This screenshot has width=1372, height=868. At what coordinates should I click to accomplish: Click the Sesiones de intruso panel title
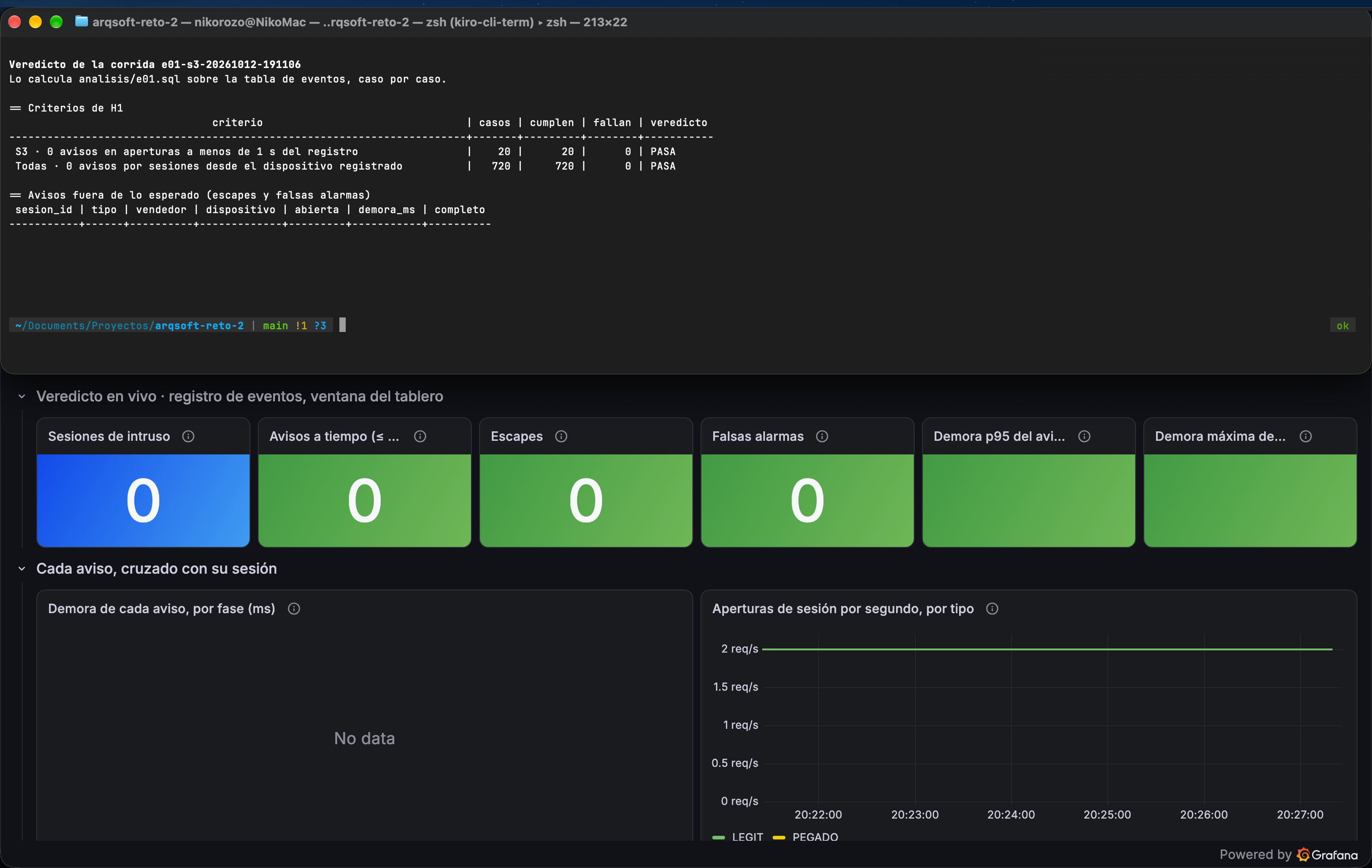pos(109,436)
